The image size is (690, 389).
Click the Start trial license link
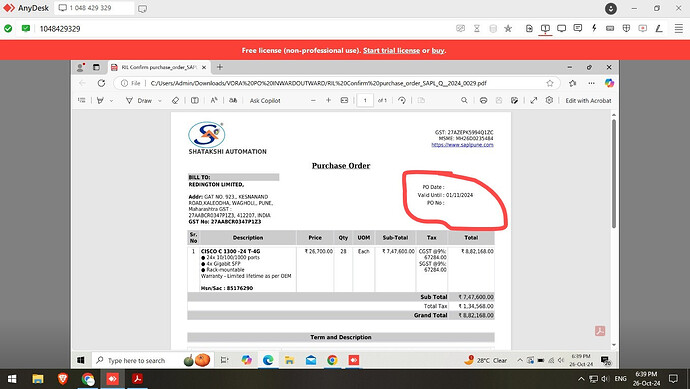(391, 51)
